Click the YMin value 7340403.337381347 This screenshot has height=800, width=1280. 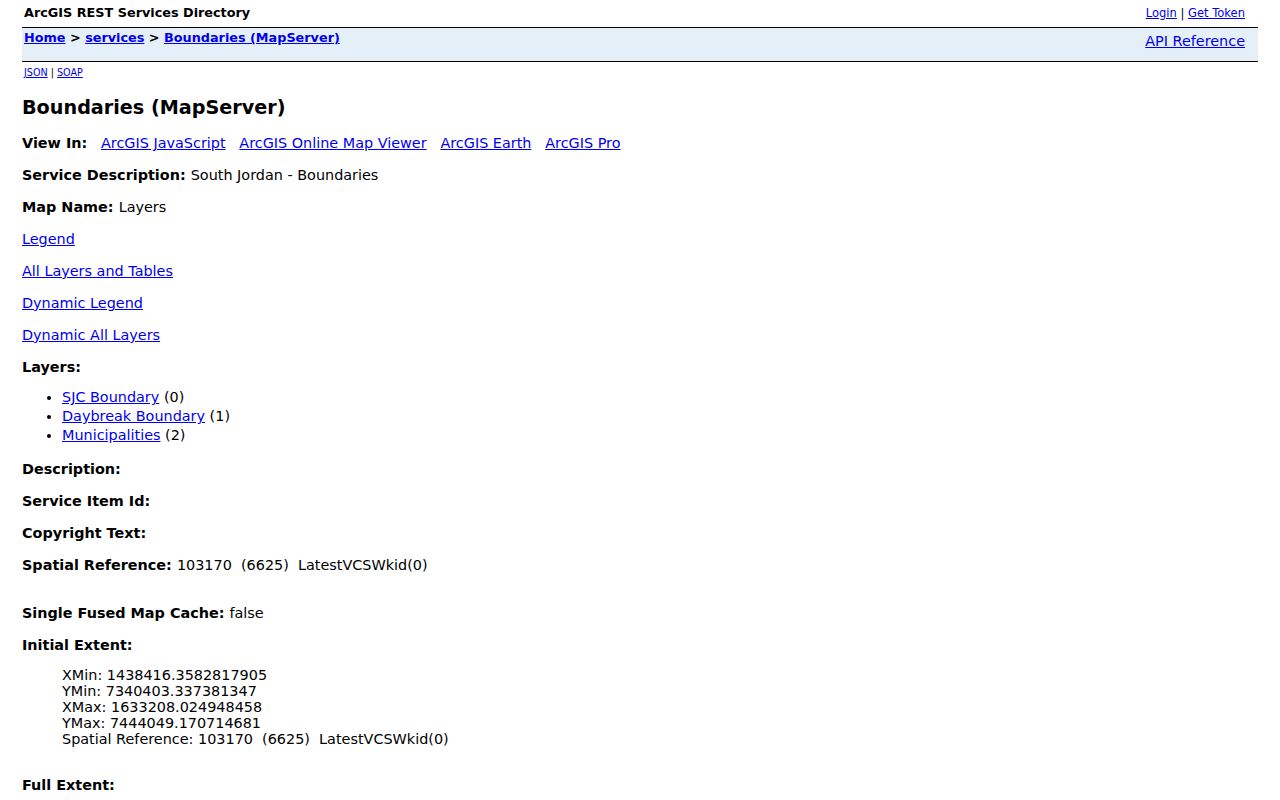click(x=182, y=691)
